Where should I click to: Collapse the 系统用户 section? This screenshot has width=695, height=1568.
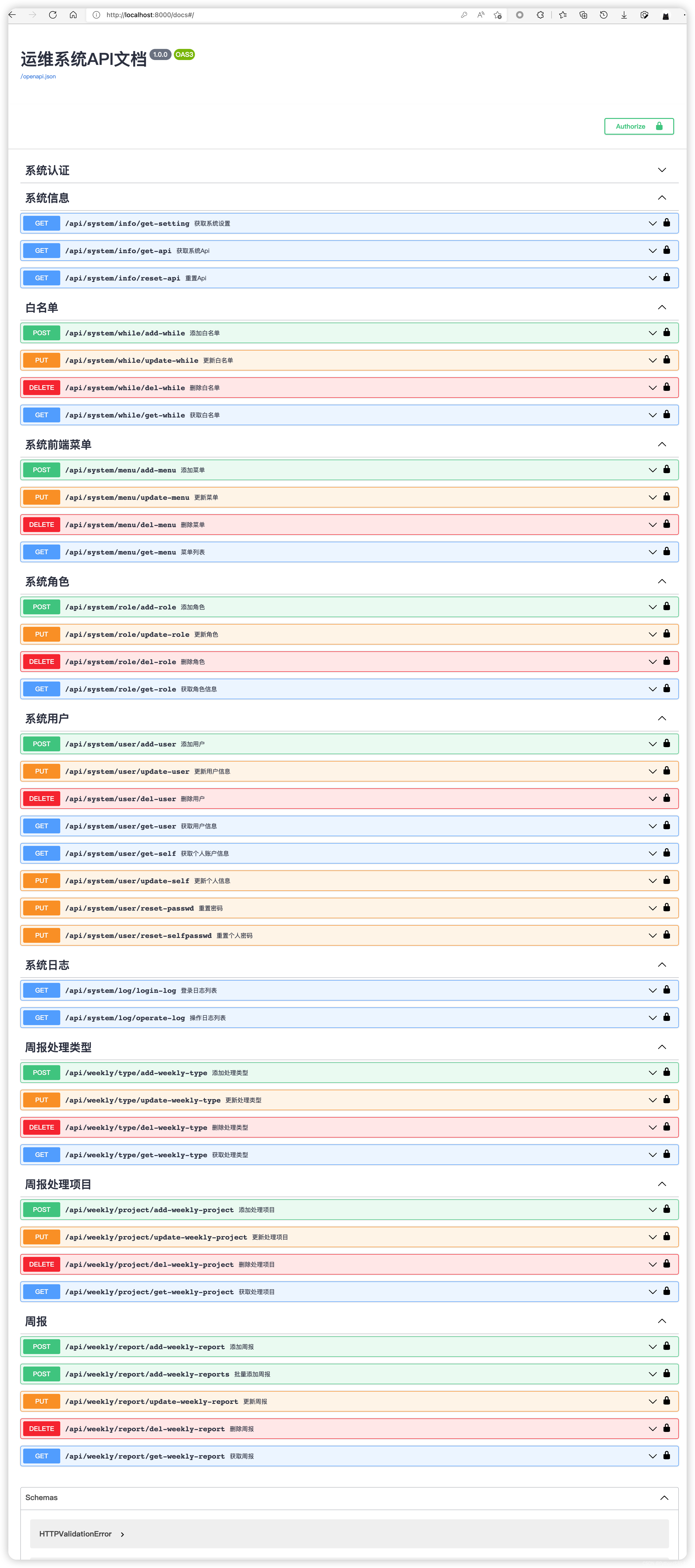coord(662,718)
